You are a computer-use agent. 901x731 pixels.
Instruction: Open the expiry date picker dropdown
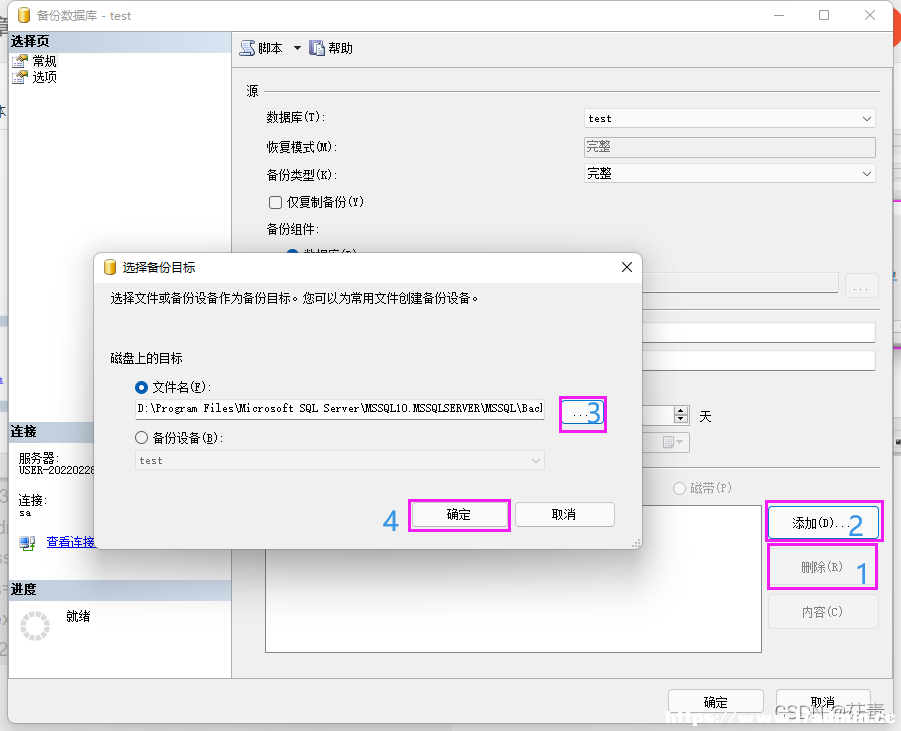pyautogui.click(x=673, y=442)
